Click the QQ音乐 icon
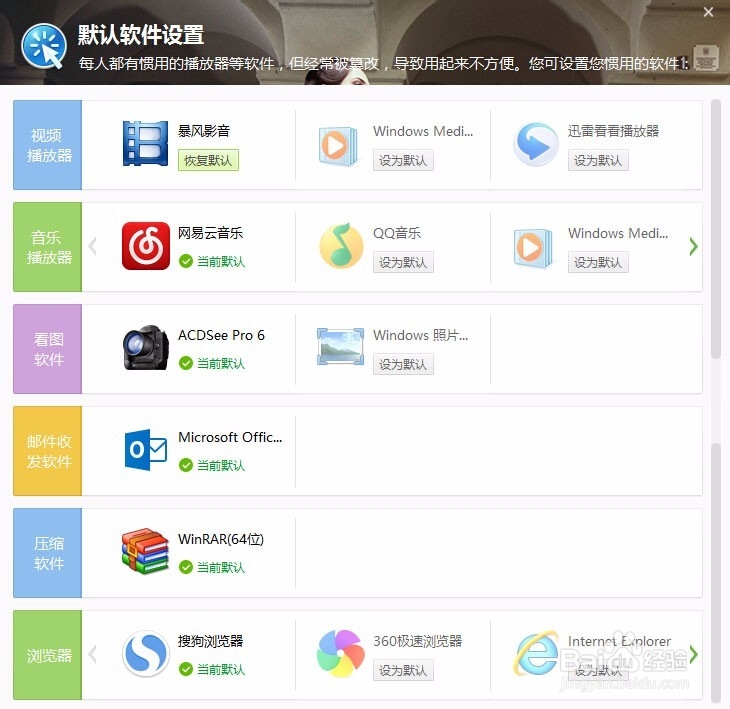 pos(341,246)
